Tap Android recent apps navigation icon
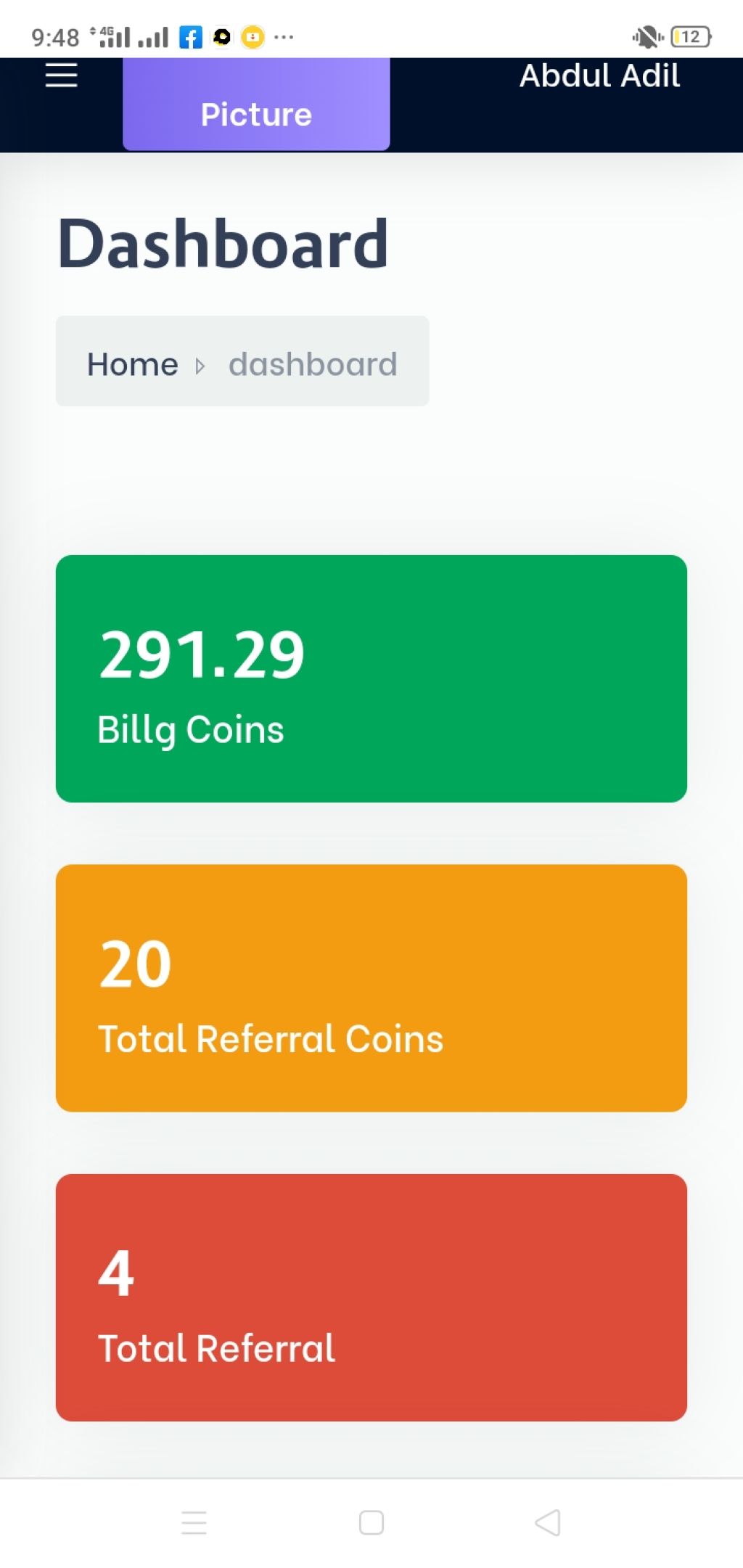The width and height of the screenshot is (743, 1568). pos(194,1522)
